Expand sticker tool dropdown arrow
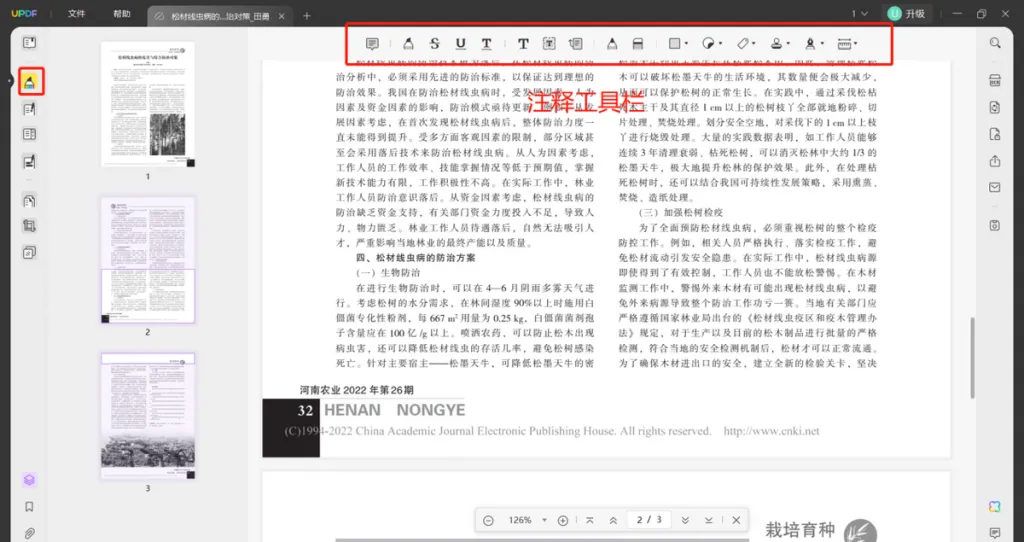This screenshot has height=542, width=1024. pos(720,44)
